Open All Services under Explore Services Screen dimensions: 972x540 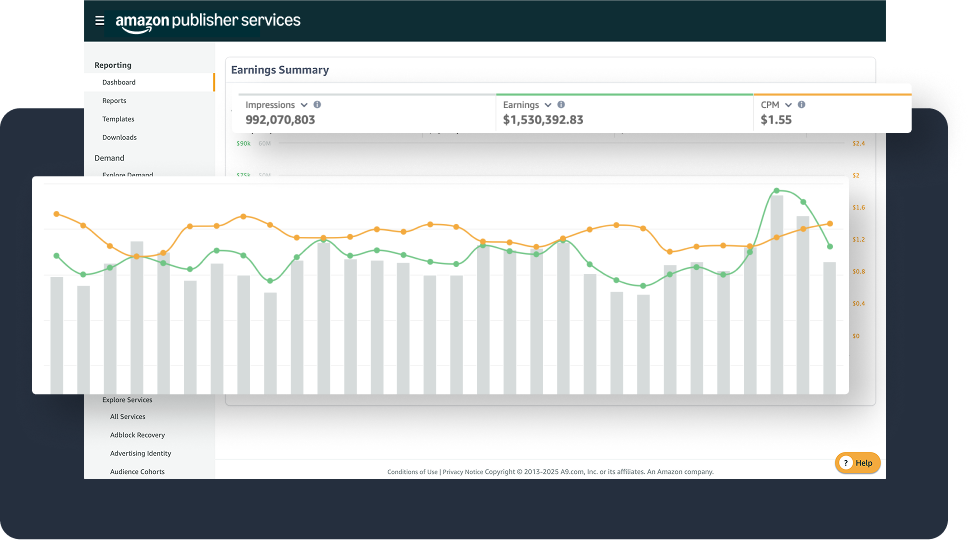[127, 417]
